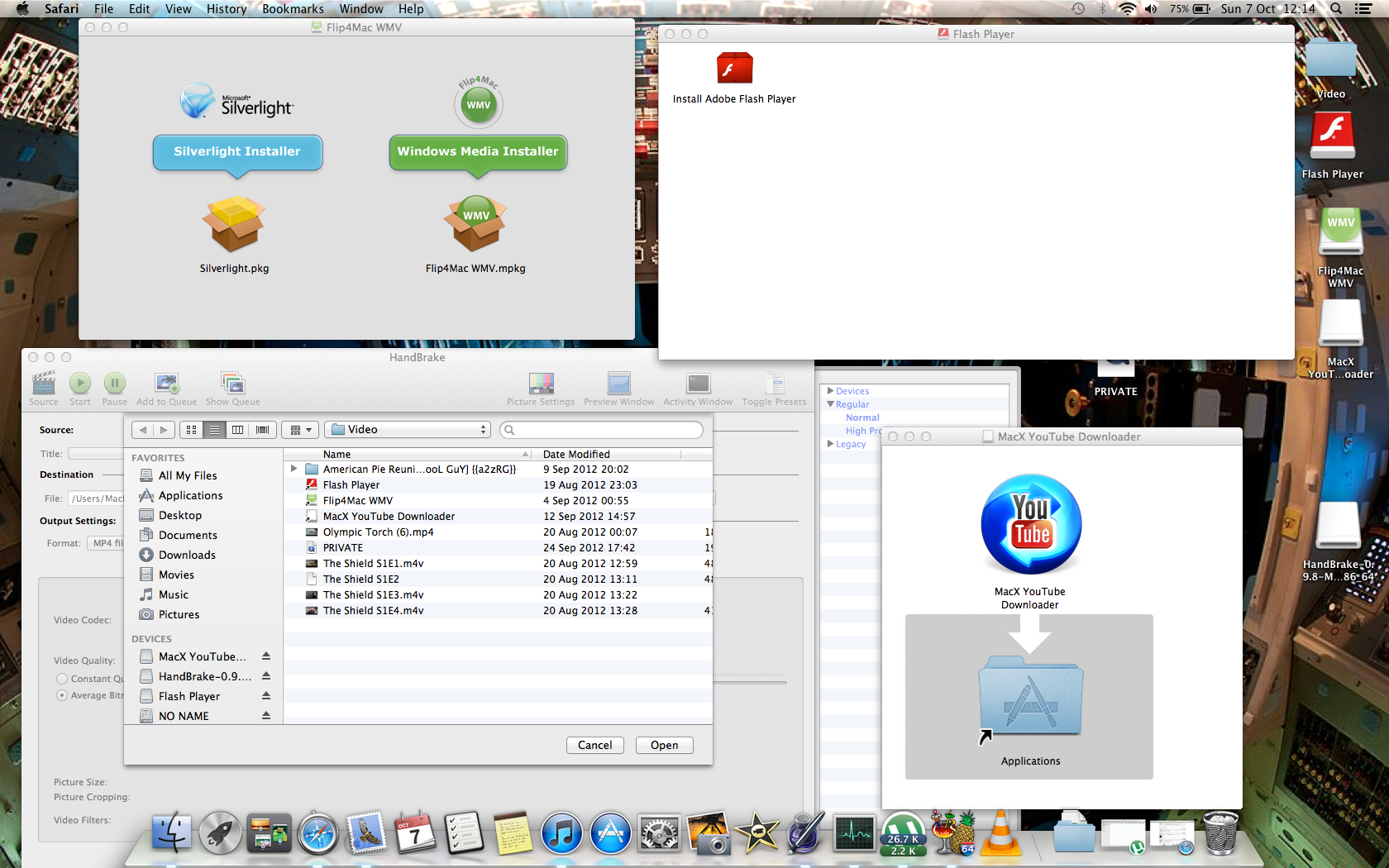Eject the MacX YouTube device in sidebar
This screenshot has width=1389, height=868.
pos(266,656)
